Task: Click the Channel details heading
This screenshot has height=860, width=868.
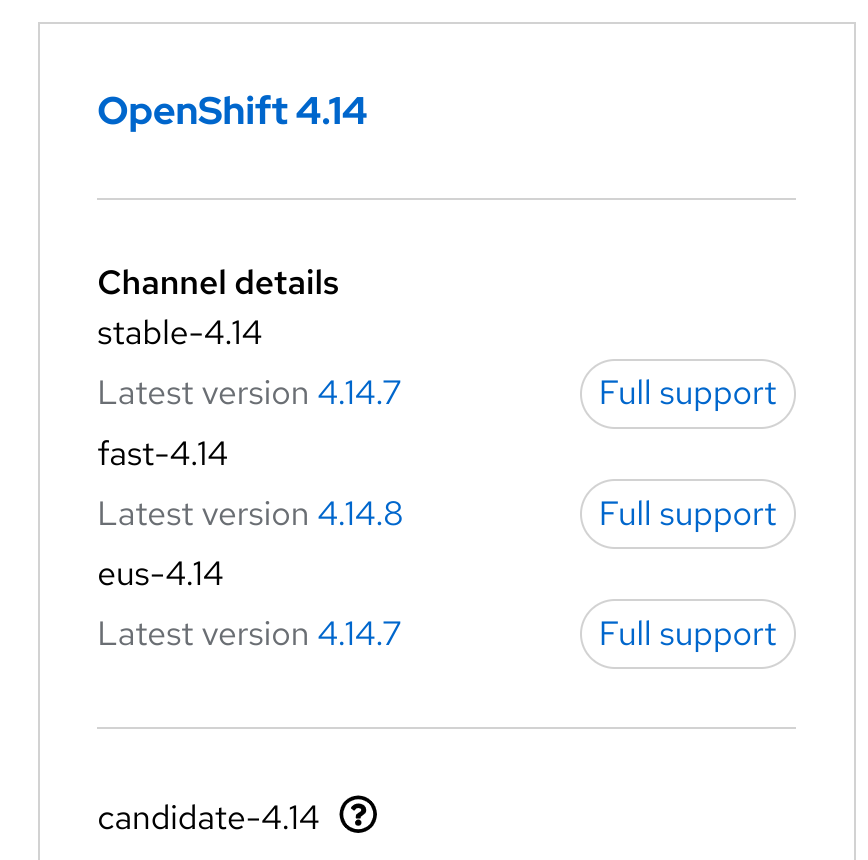Action: [x=218, y=283]
